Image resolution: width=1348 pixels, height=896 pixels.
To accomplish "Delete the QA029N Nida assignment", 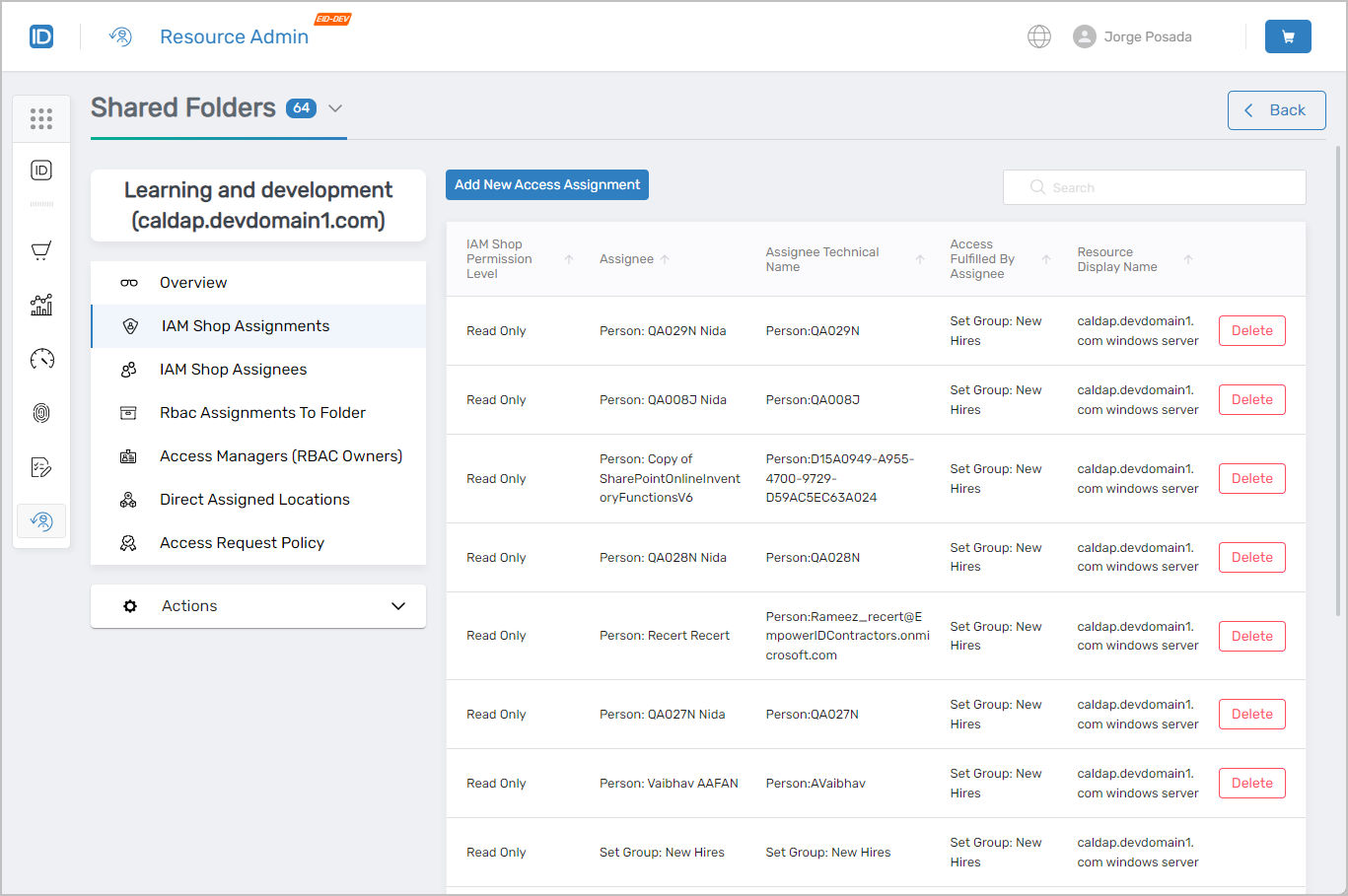I will (x=1251, y=331).
